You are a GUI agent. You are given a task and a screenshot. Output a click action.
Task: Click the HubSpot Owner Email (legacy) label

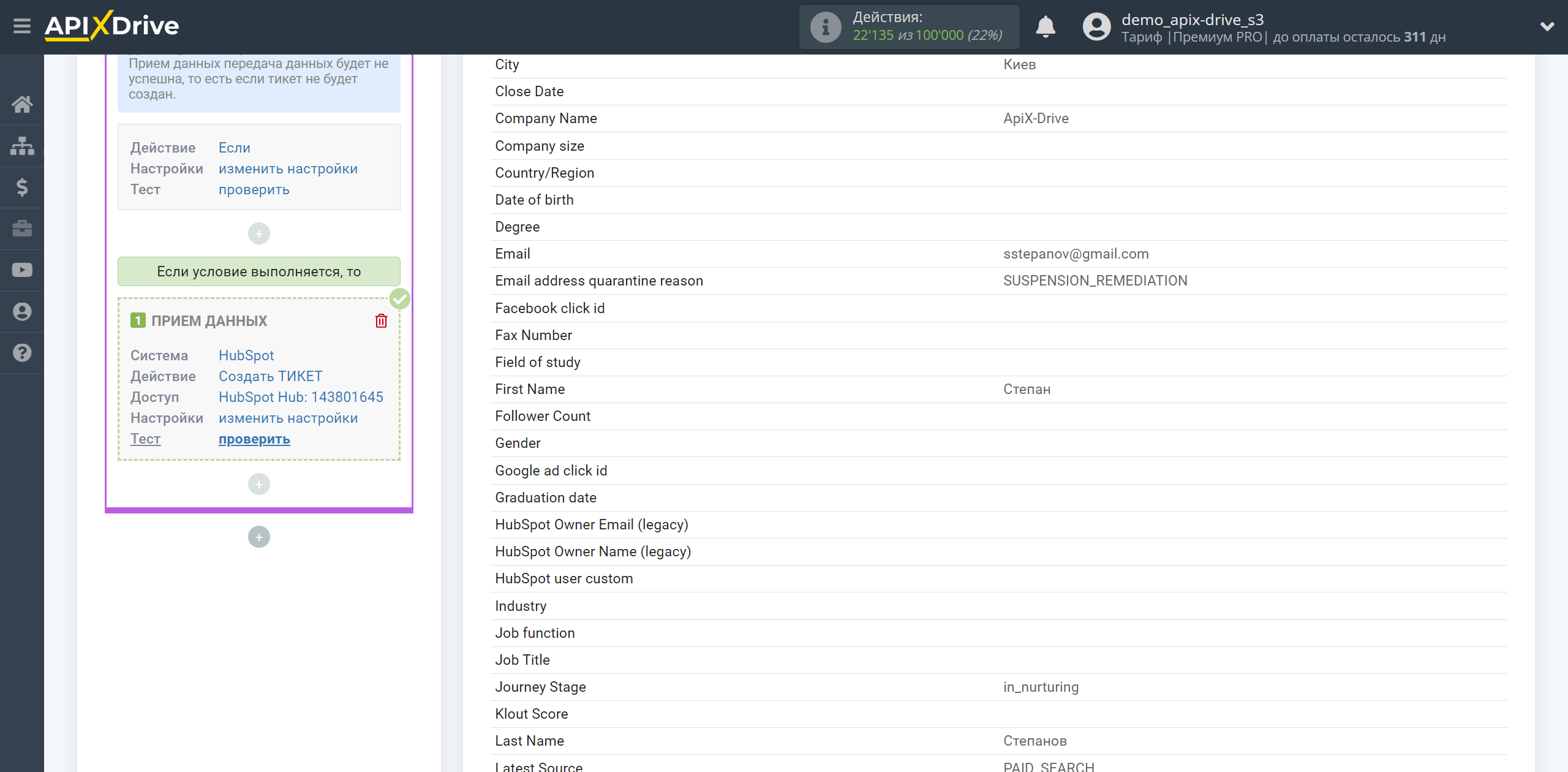(x=591, y=524)
